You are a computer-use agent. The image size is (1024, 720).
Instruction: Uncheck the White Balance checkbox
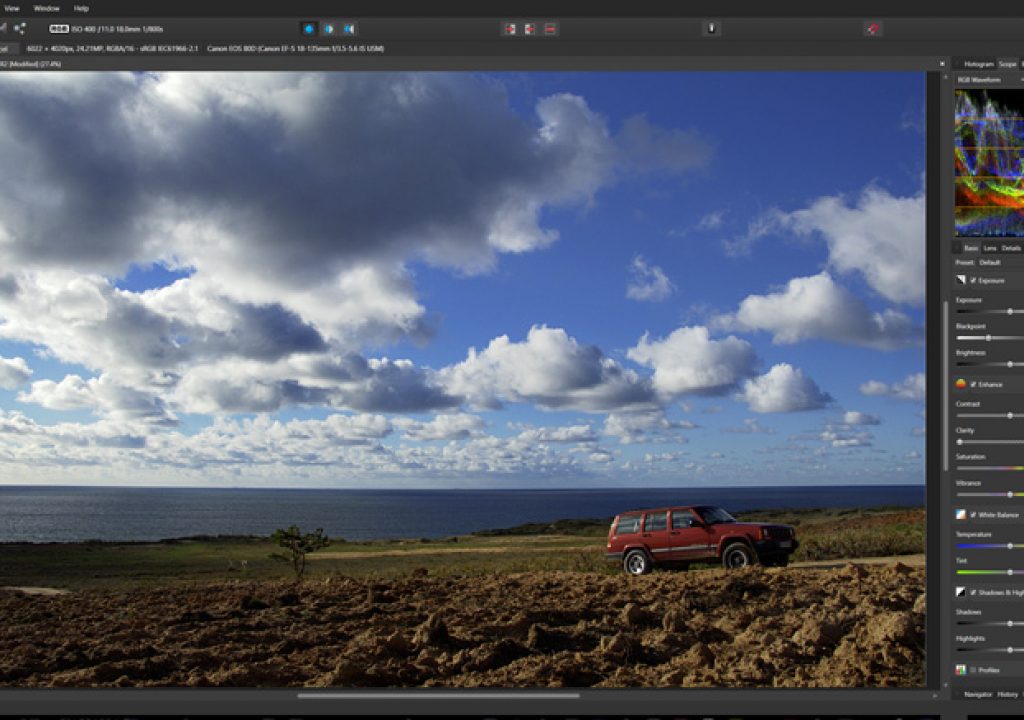973,515
